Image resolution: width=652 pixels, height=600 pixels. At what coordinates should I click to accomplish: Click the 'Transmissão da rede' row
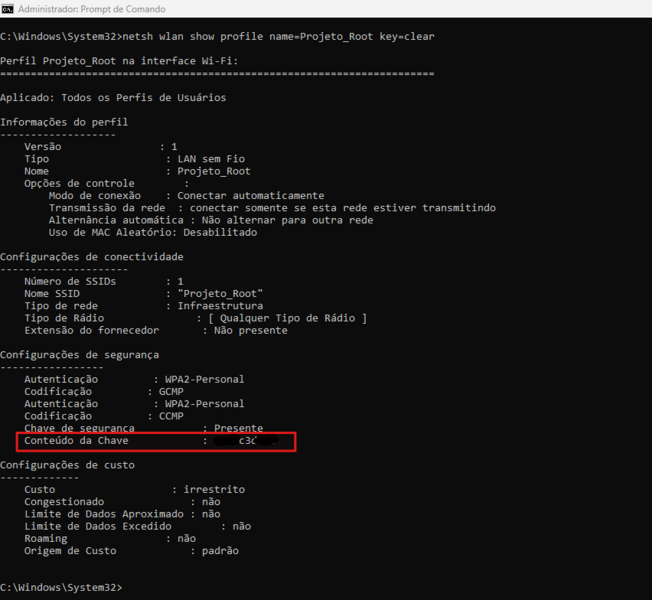(272, 208)
